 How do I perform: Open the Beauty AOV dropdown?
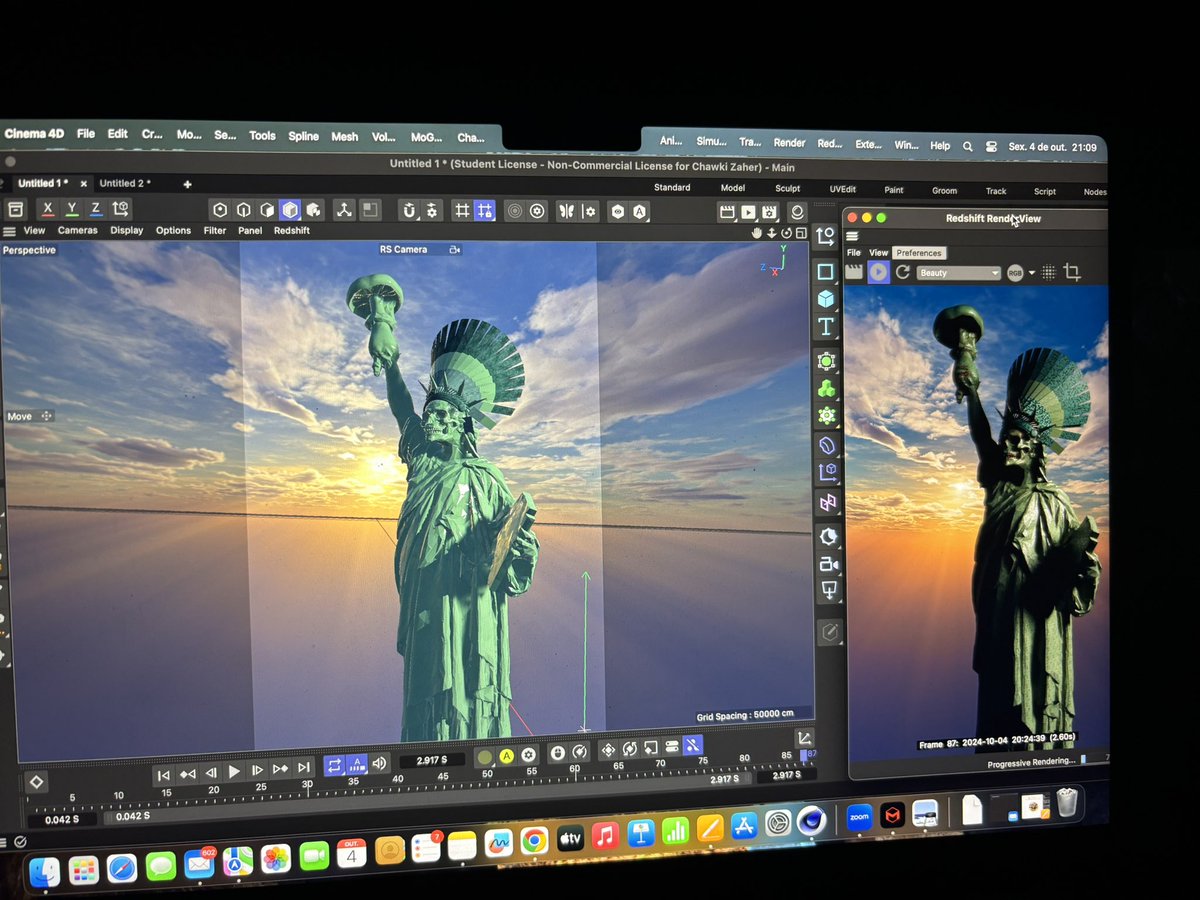click(959, 273)
